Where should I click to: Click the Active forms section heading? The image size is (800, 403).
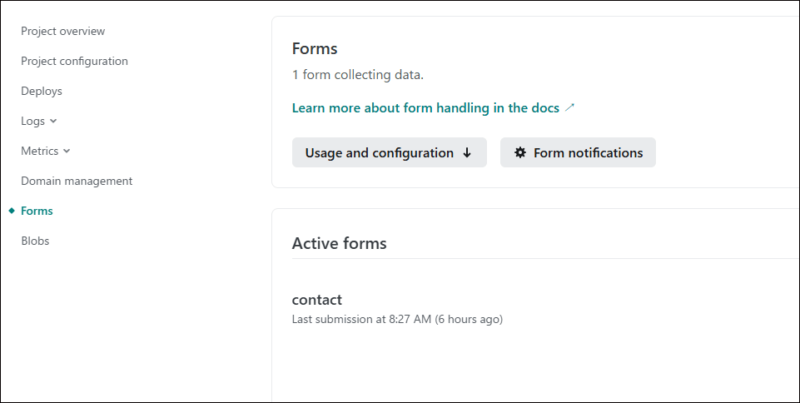click(339, 243)
